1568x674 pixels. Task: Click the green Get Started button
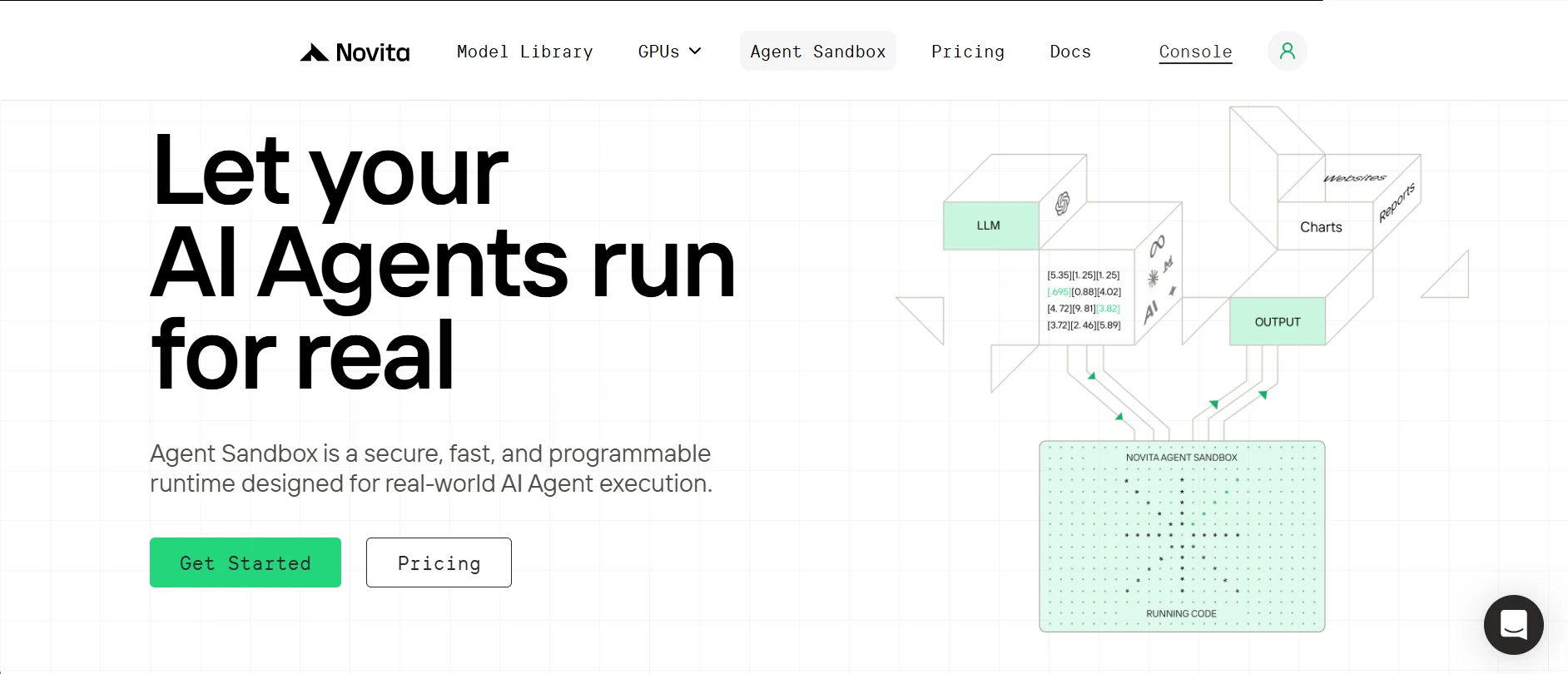(x=246, y=562)
